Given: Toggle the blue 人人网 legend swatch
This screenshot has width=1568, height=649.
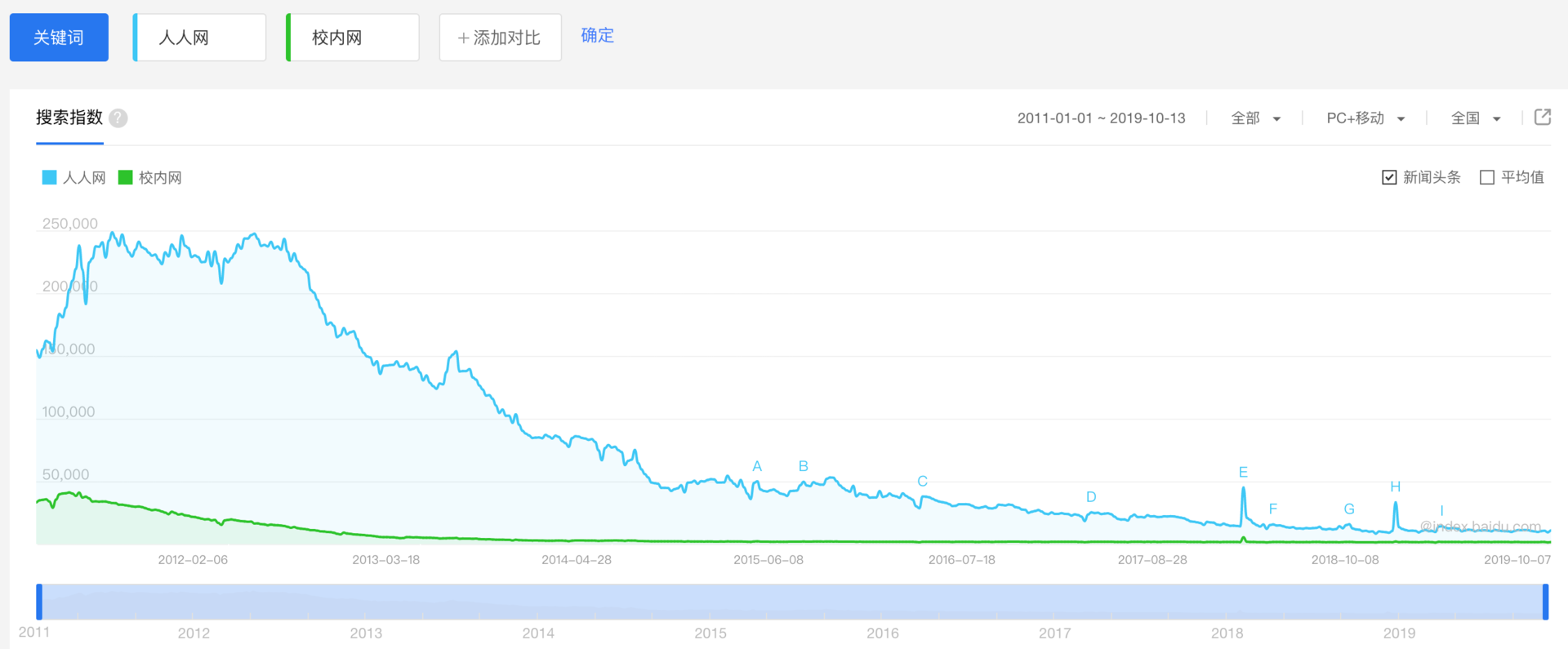Looking at the screenshot, I should (50, 177).
